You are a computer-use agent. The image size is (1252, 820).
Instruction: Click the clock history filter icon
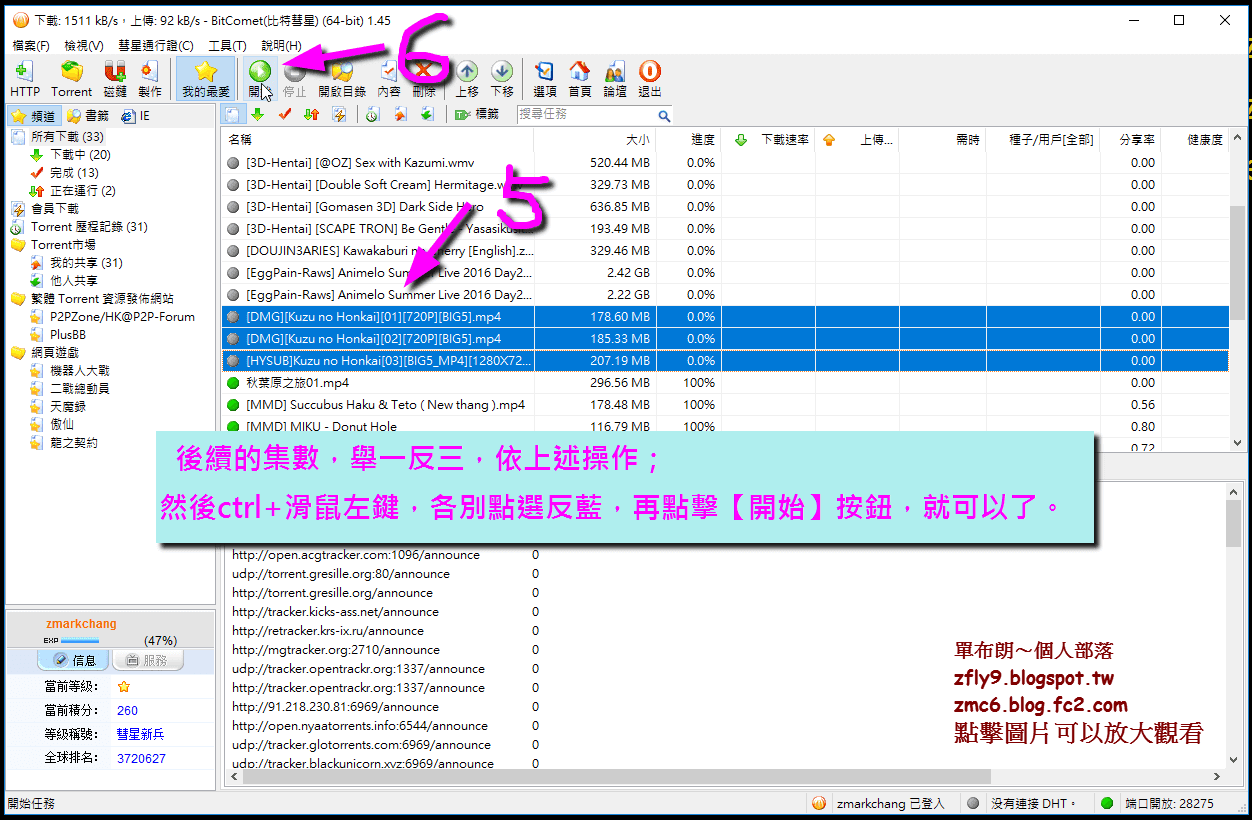pos(372,114)
